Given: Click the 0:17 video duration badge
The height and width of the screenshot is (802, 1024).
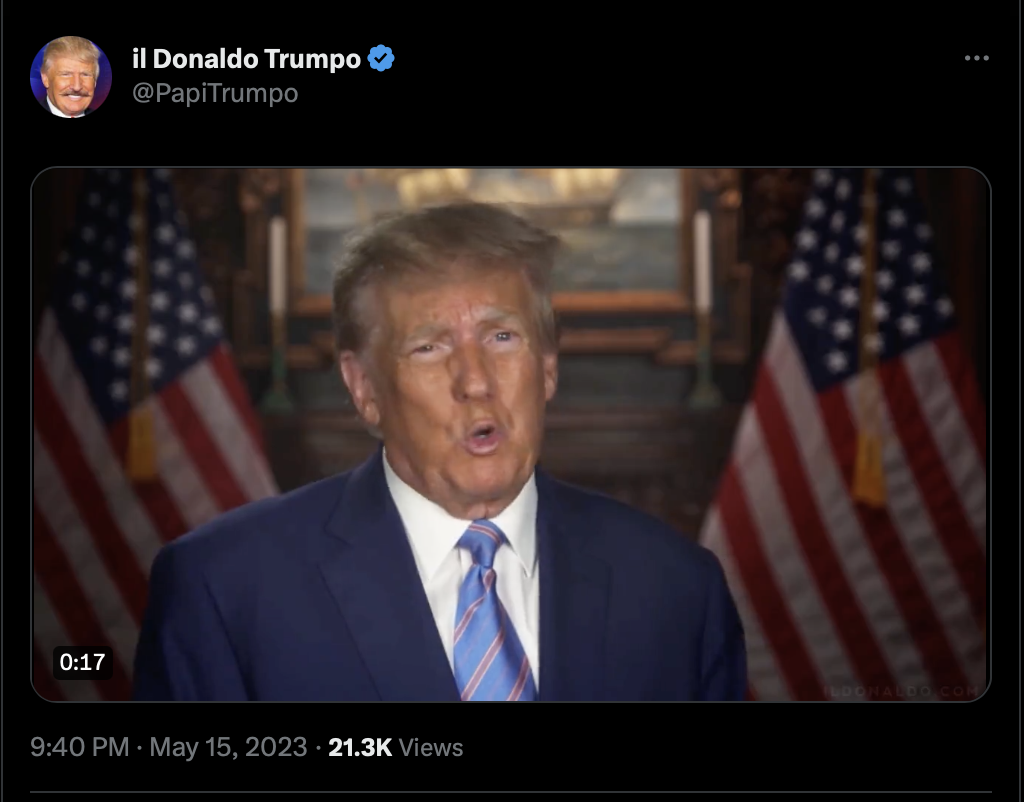Looking at the screenshot, I should click(82, 662).
